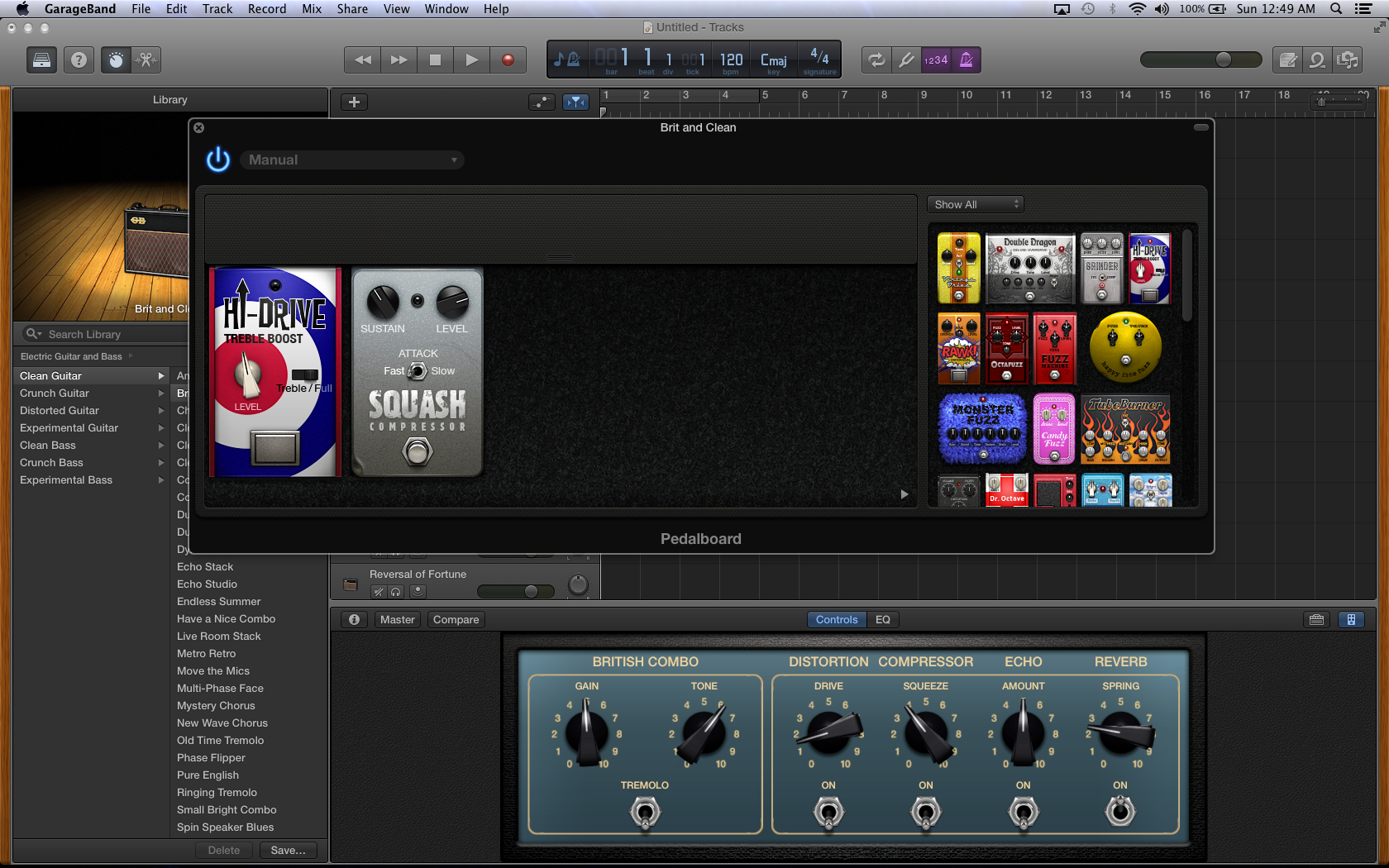The width and height of the screenshot is (1389, 868).
Task: Toggle the Cycle loop button
Action: pyautogui.click(x=876, y=60)
